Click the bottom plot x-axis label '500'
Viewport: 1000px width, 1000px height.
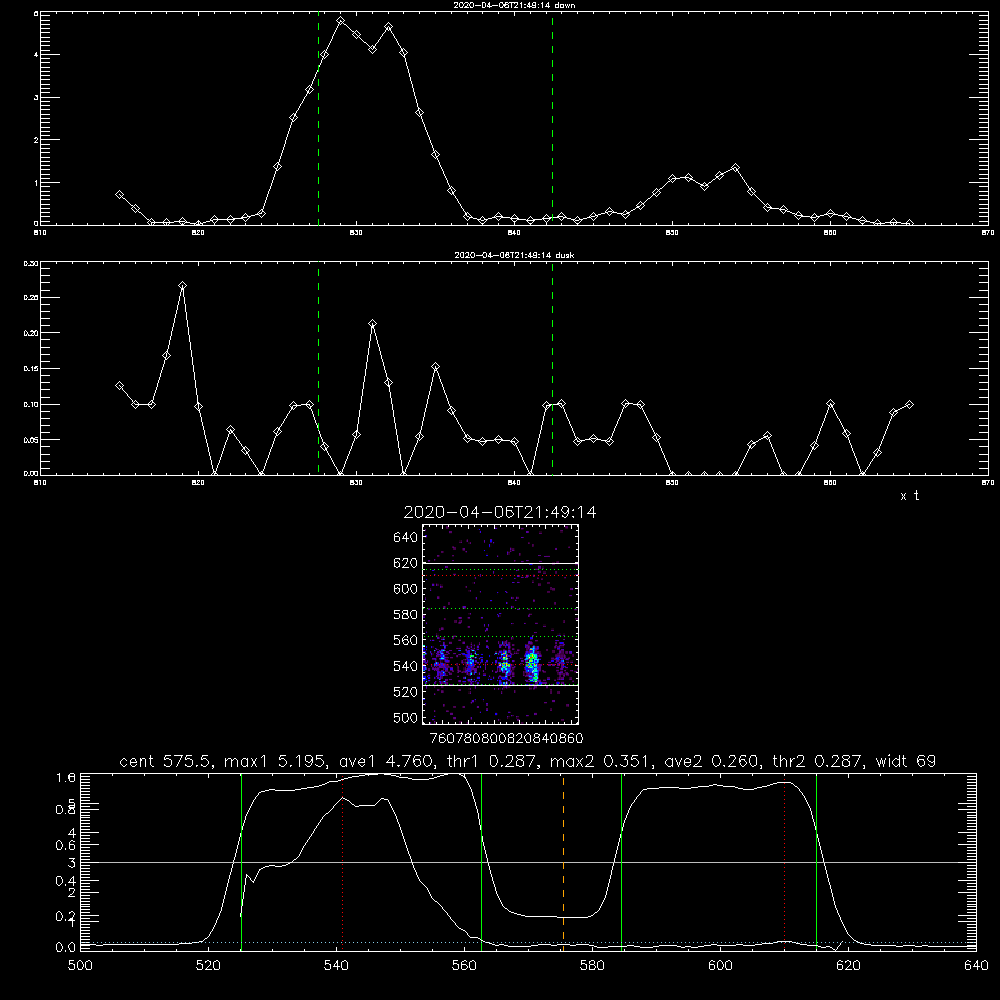click(80, 966)
